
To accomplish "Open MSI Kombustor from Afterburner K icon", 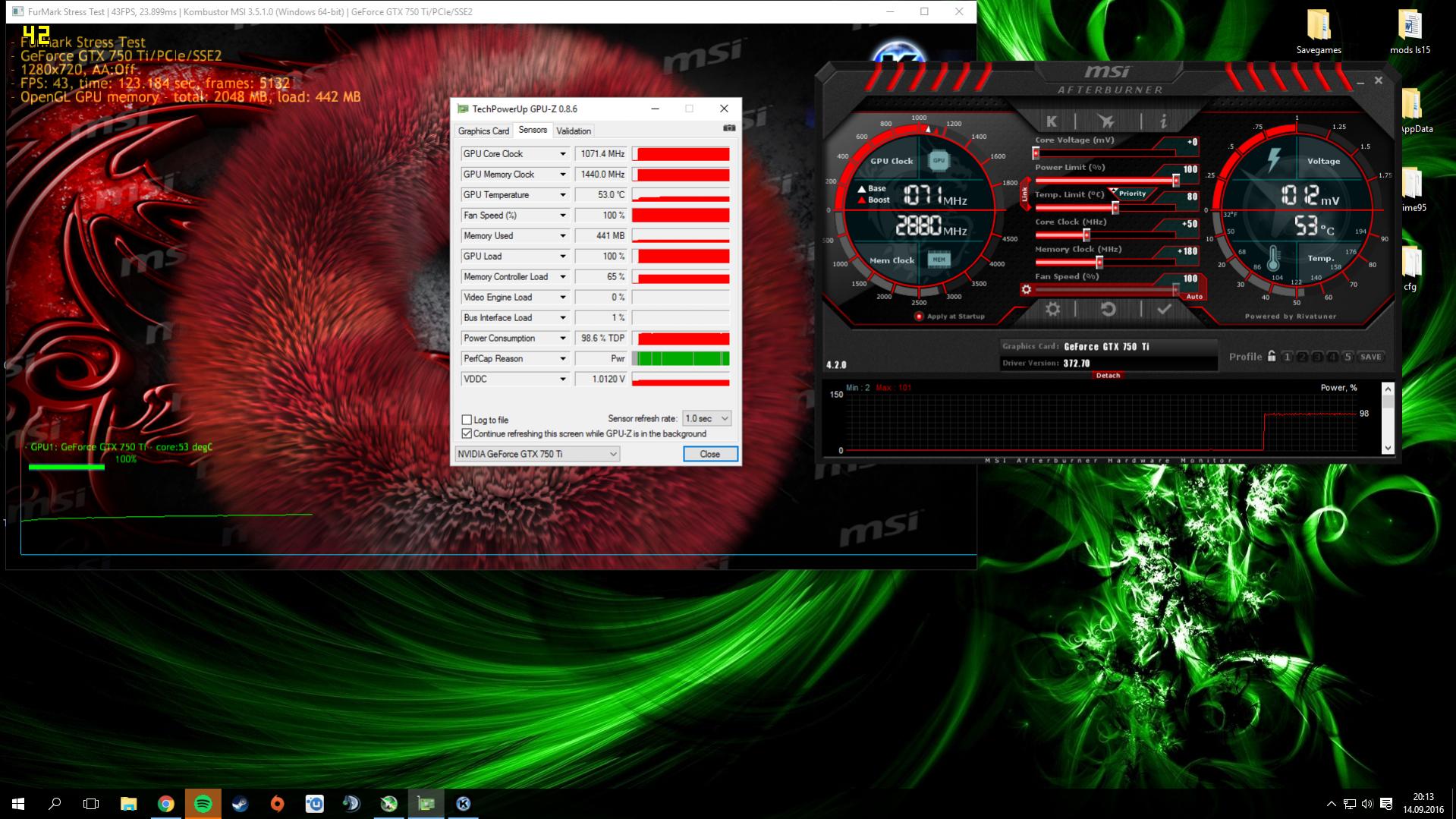I will pos(1052,121).
